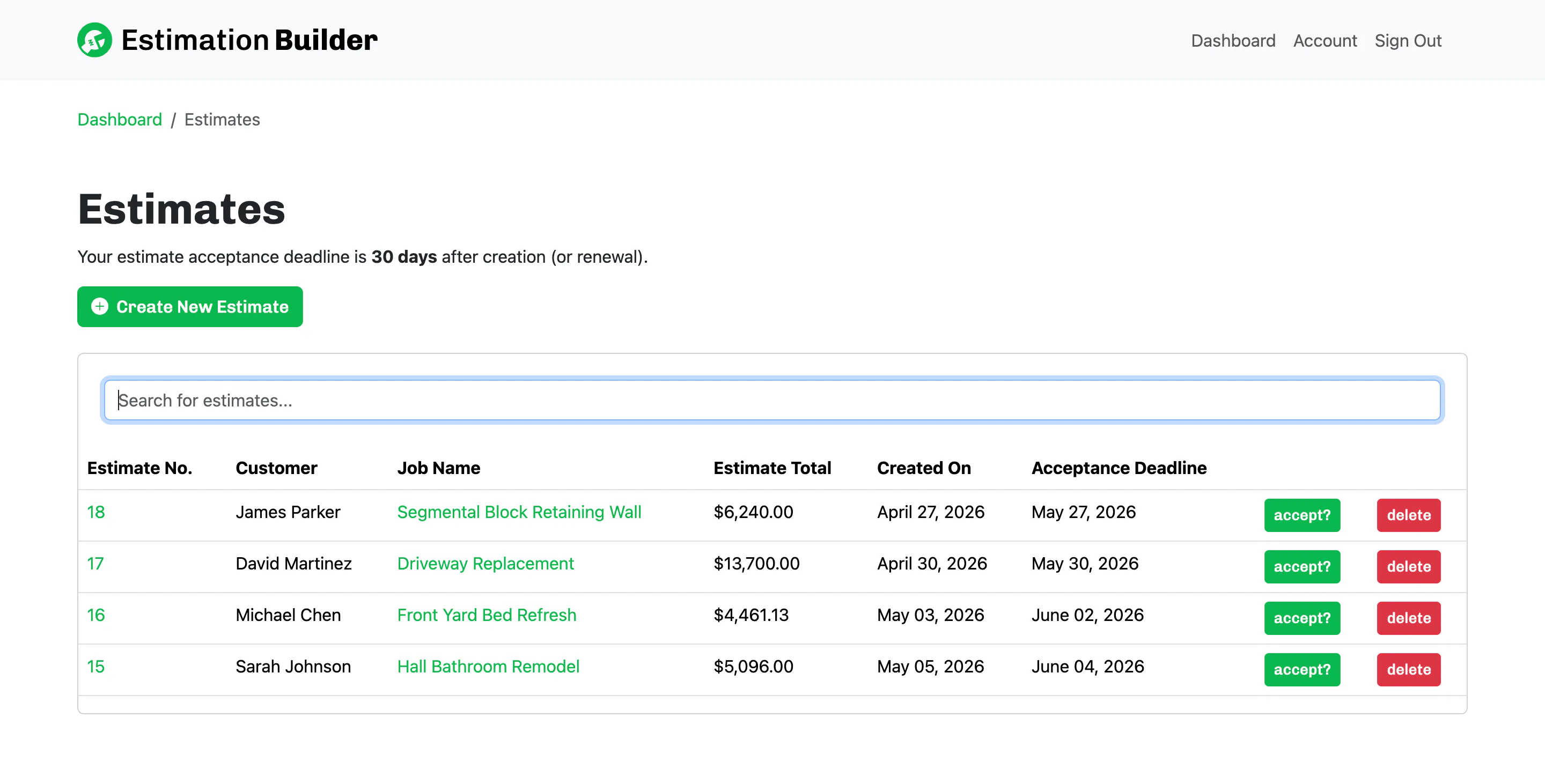Select the May 27, 2026 deadline

point(1084,512)
